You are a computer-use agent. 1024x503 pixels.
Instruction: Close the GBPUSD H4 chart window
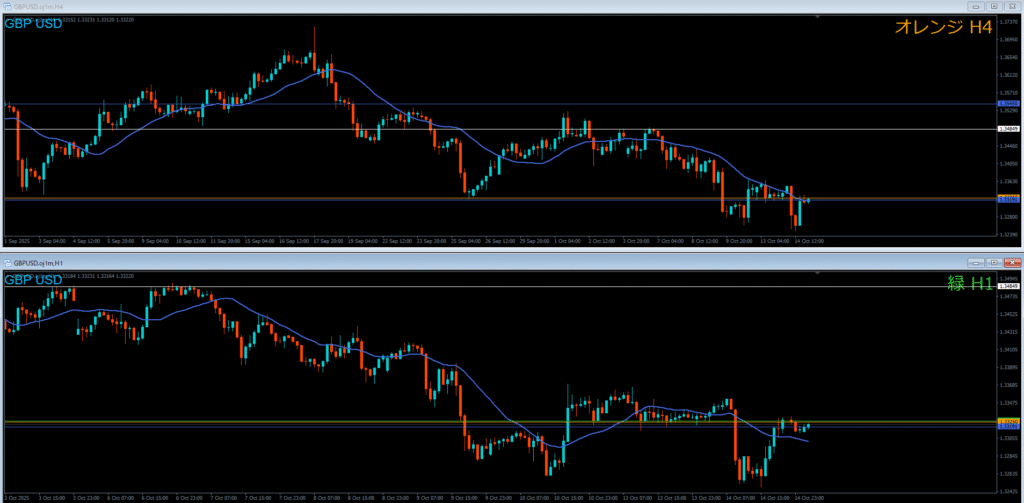point(1012,6)
